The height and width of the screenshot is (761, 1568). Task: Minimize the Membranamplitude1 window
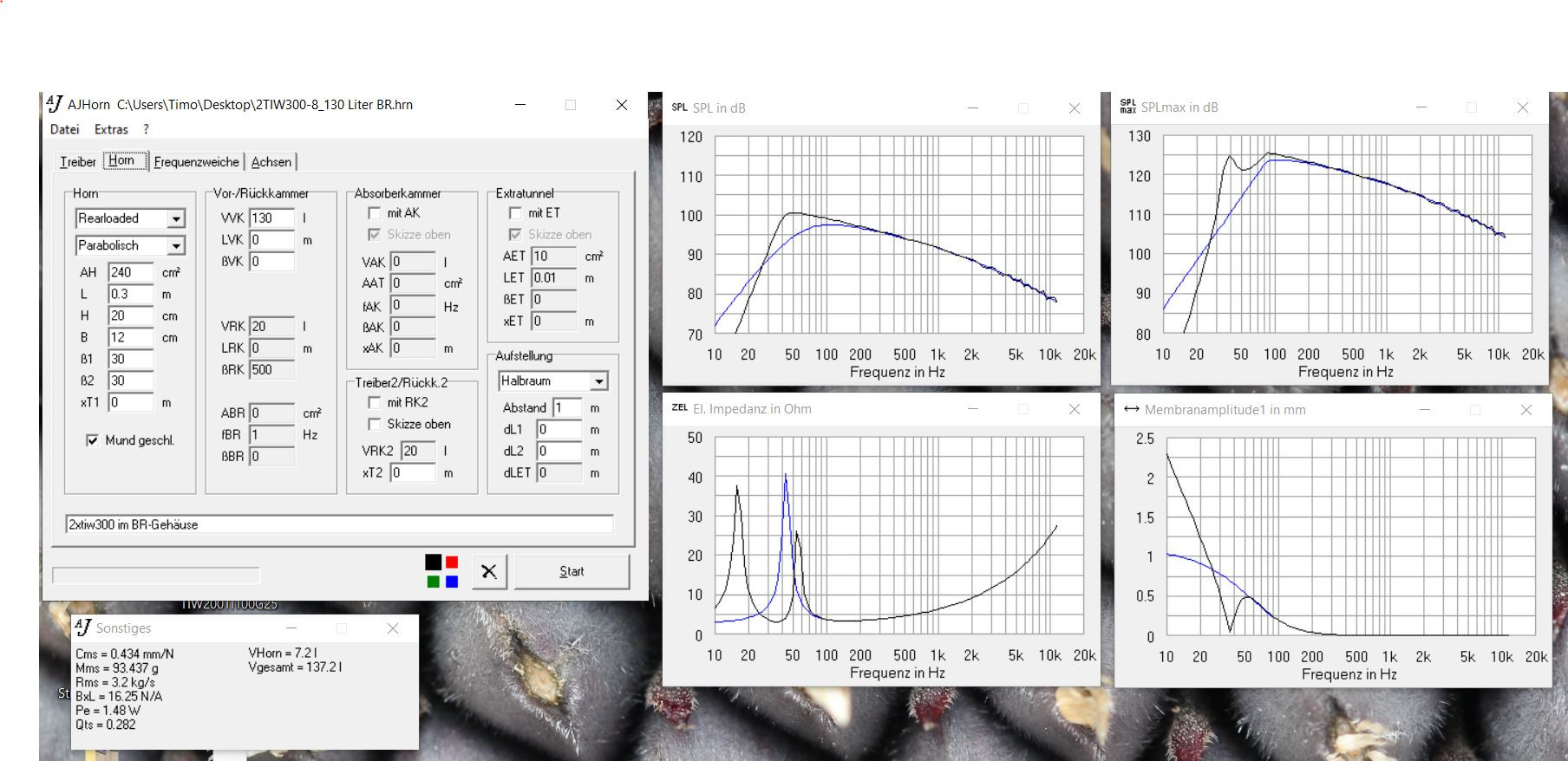tap(1425, 410)
